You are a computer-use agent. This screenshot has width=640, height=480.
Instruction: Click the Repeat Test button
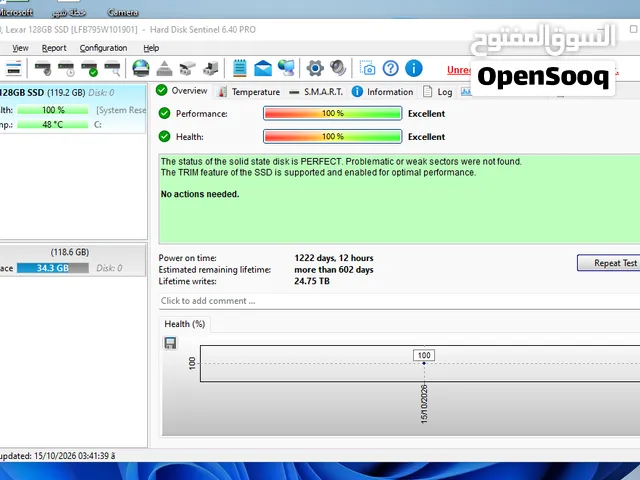tap(610, 263)
